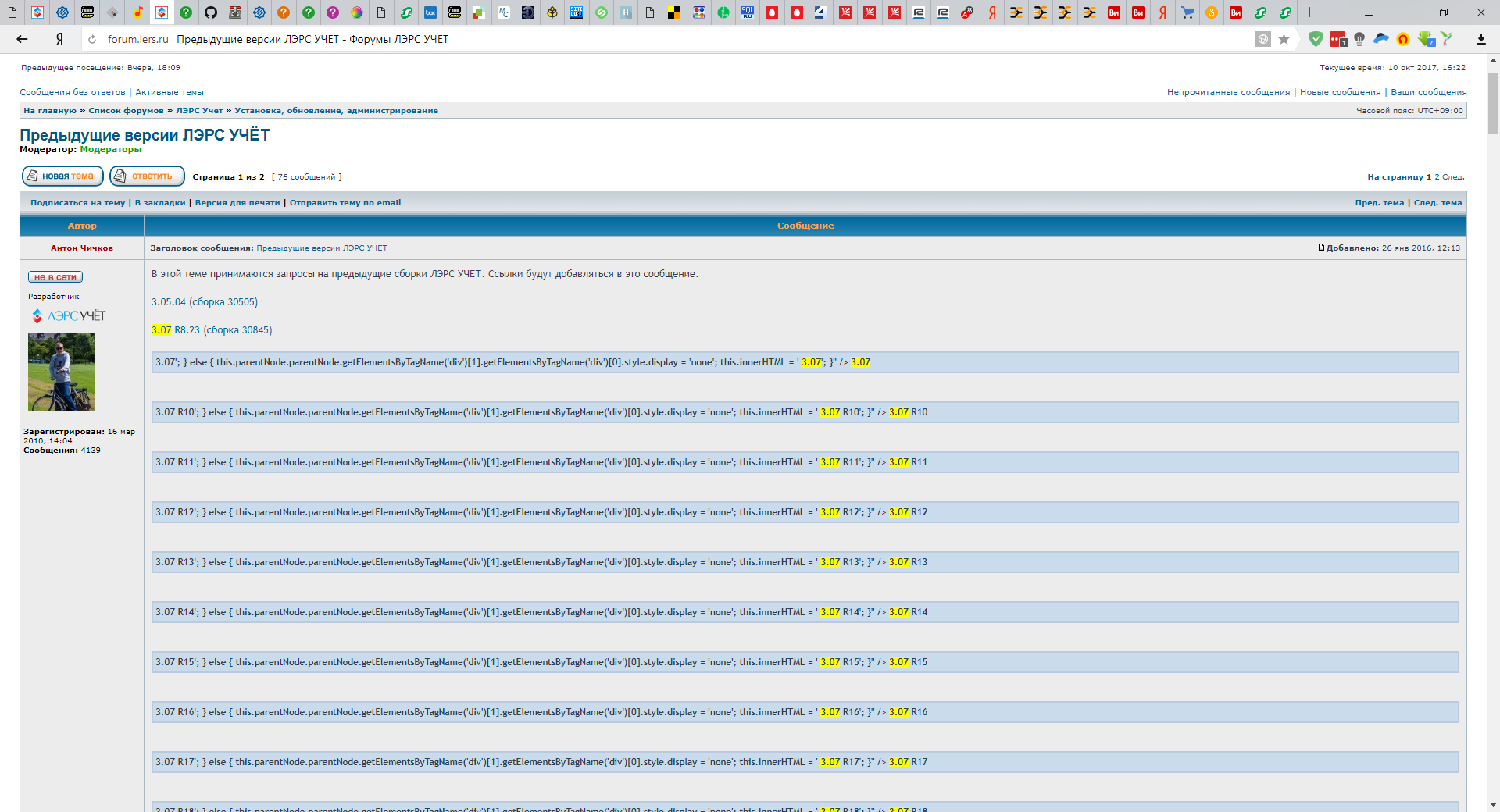Switch to the blue box tab
This screenshot has width=1500, height=812.
click(x=430, y=12)
